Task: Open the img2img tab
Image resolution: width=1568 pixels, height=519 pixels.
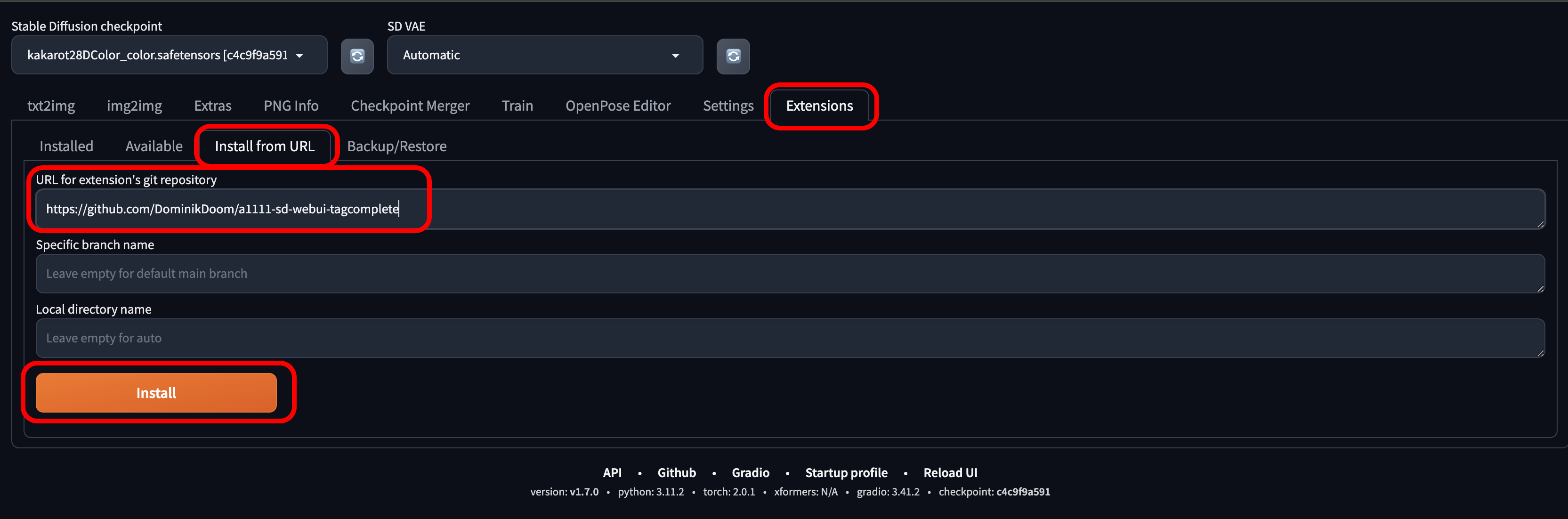Action: pyautogui.click(x=134, y=106)
